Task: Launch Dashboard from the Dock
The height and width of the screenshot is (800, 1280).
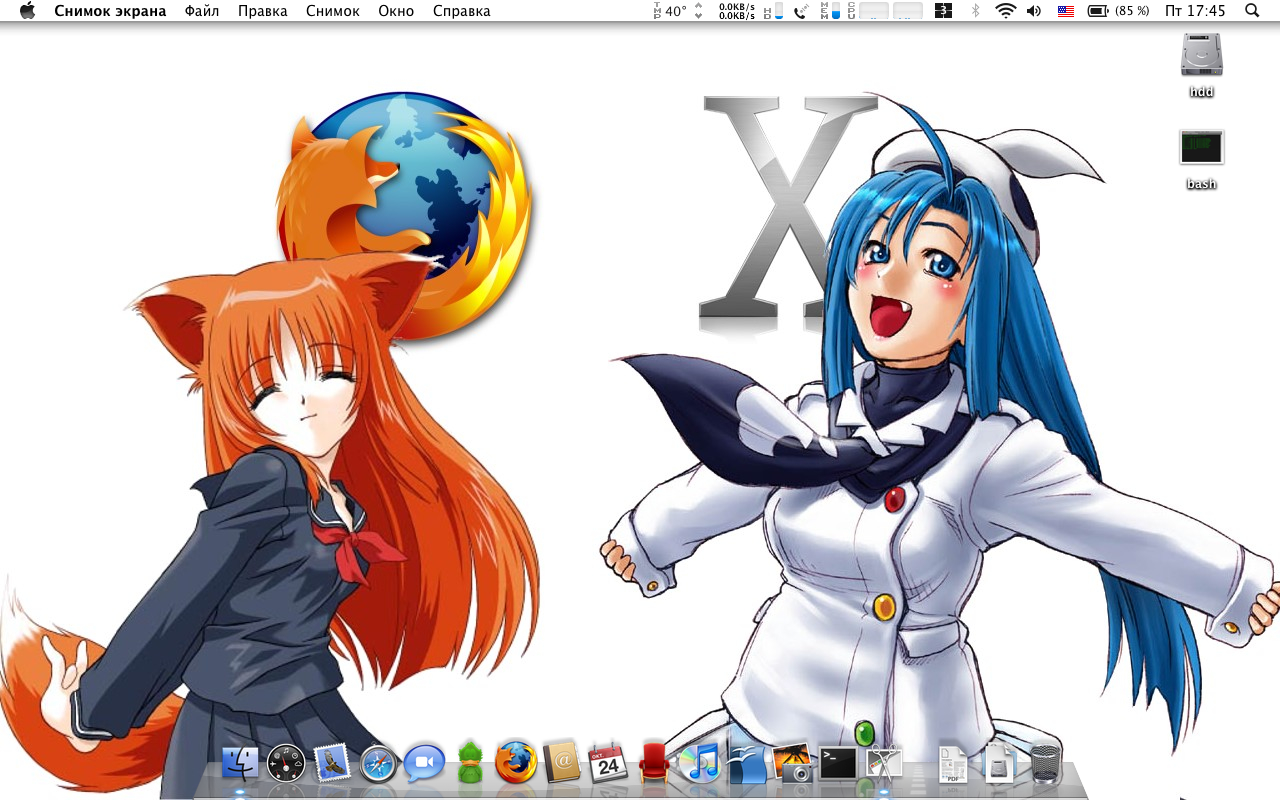Action: point(286,764)
